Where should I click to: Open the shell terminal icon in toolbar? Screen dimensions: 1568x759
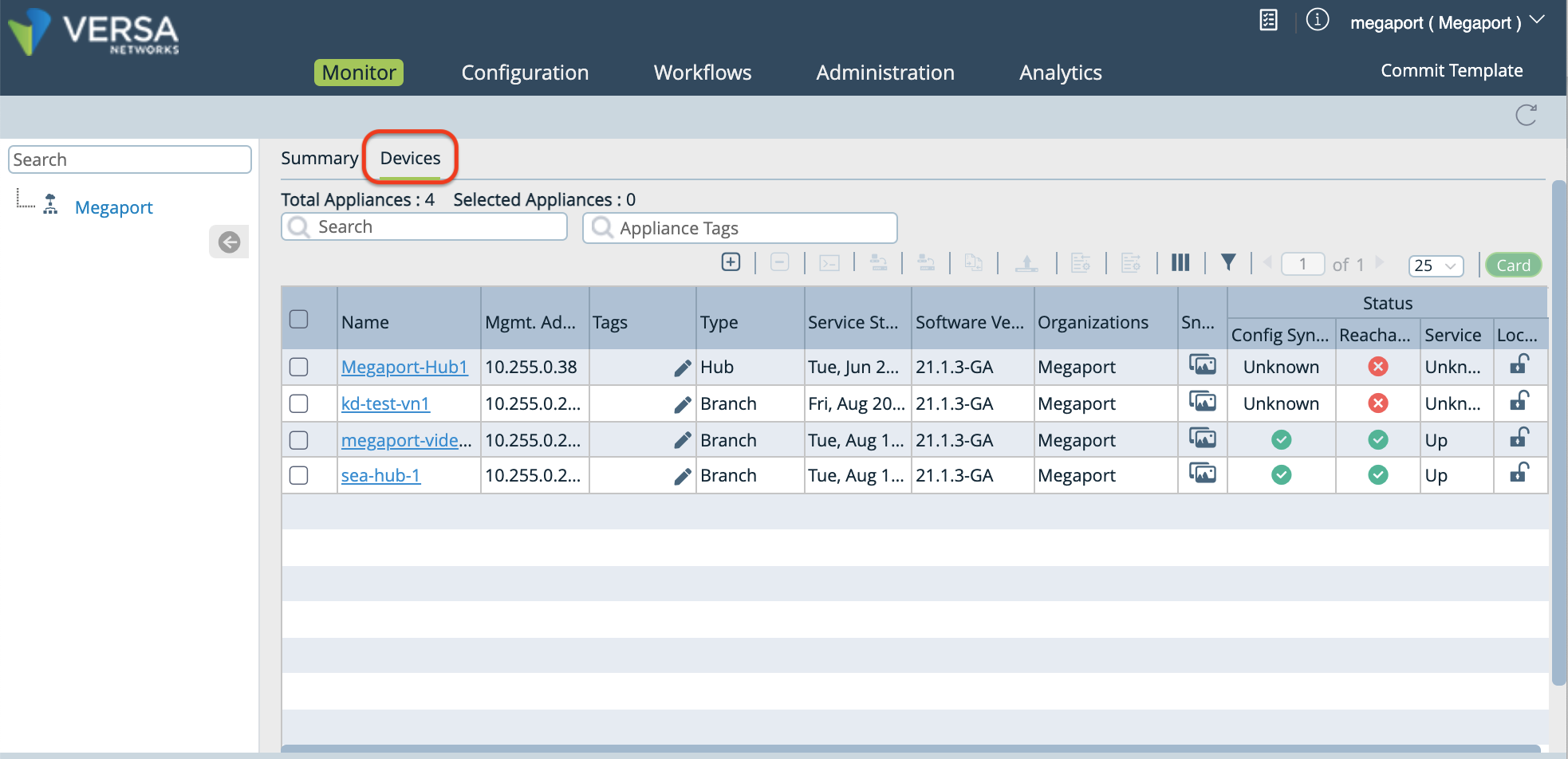829,263
